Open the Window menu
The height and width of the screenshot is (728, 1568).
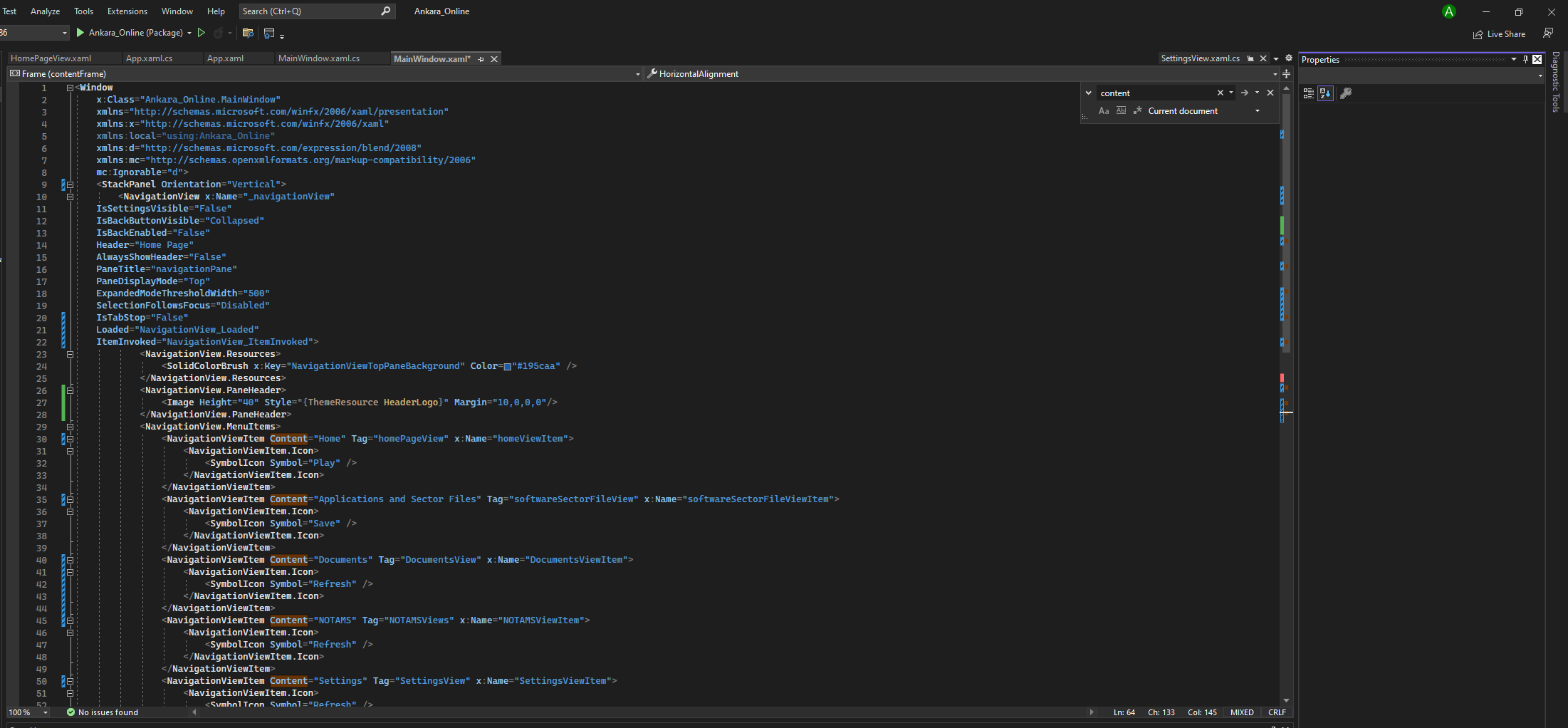coord(177,11)
